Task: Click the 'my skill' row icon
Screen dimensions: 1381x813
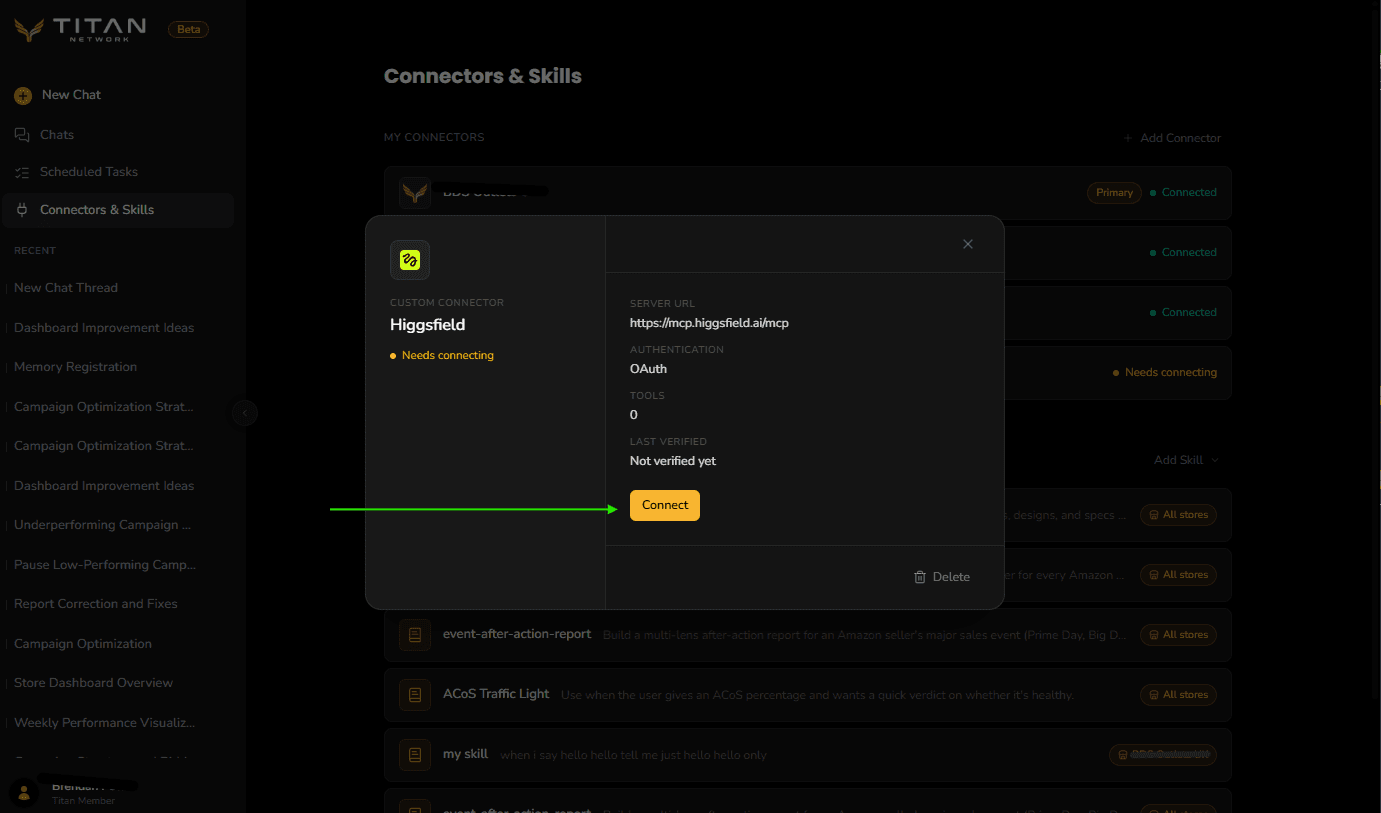Action: pyautogui.click(x=415, y=754)
